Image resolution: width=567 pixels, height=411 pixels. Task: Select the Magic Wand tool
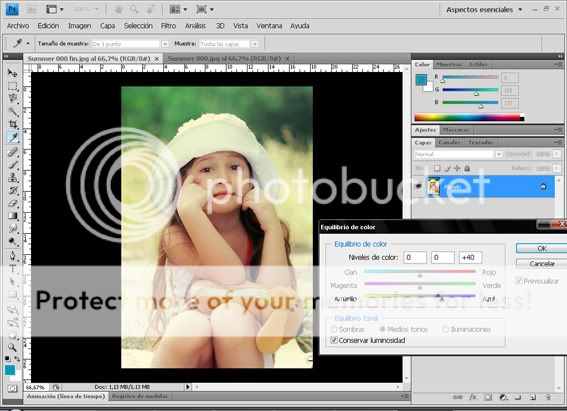click(x=13, y=112)
